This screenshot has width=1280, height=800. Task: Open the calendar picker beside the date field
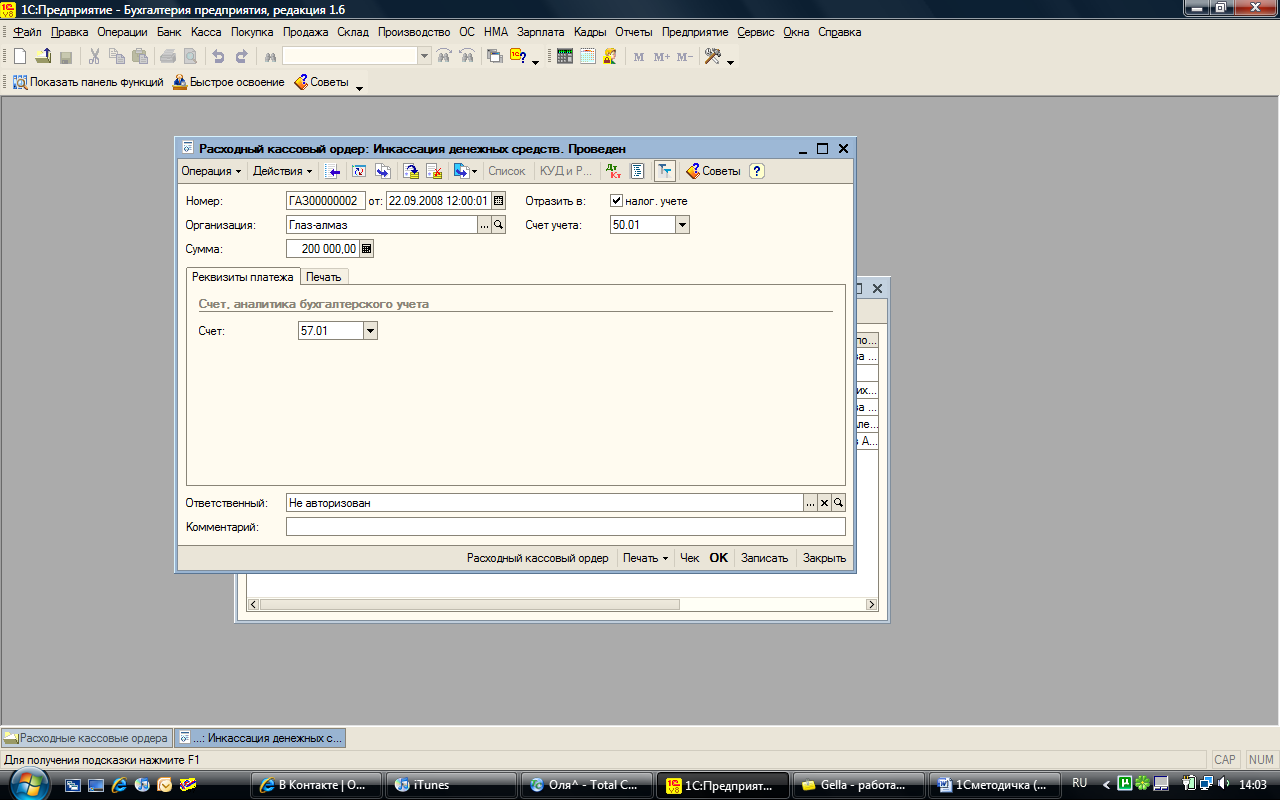[x=499, y=201]
